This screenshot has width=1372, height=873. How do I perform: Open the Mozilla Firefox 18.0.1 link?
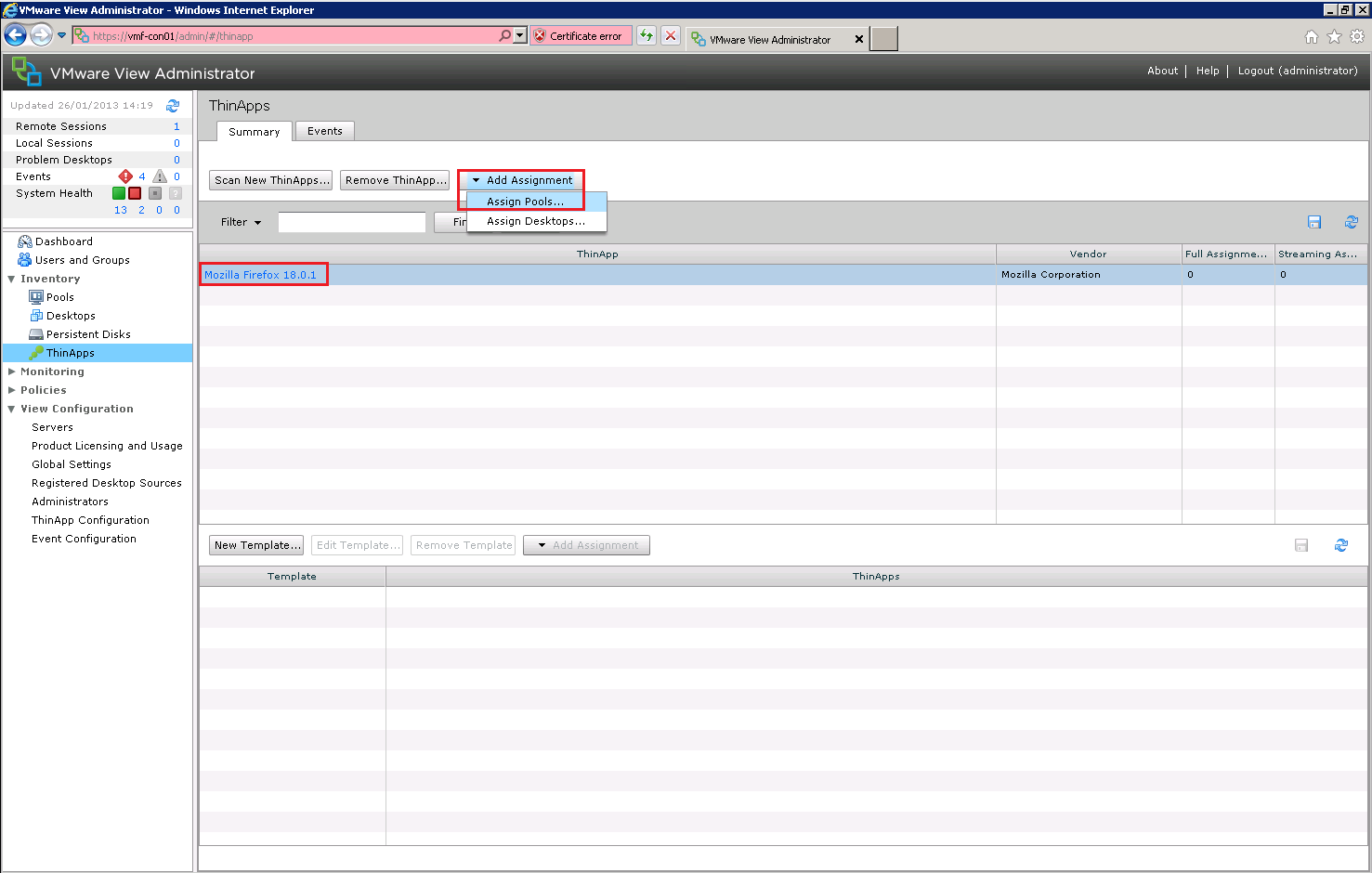[x=260, y=275]
